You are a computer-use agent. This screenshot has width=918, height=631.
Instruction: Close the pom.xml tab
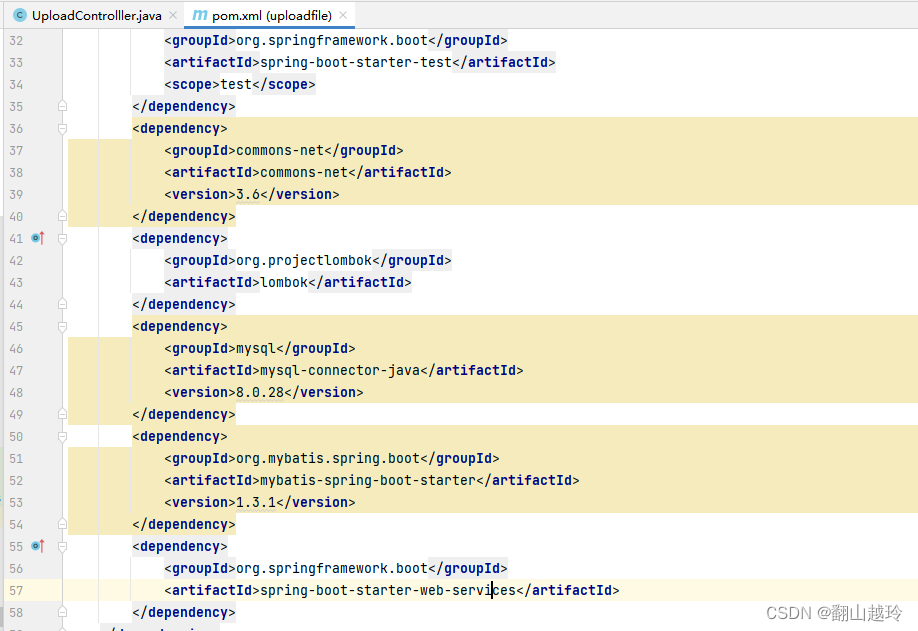pos(343,14)
